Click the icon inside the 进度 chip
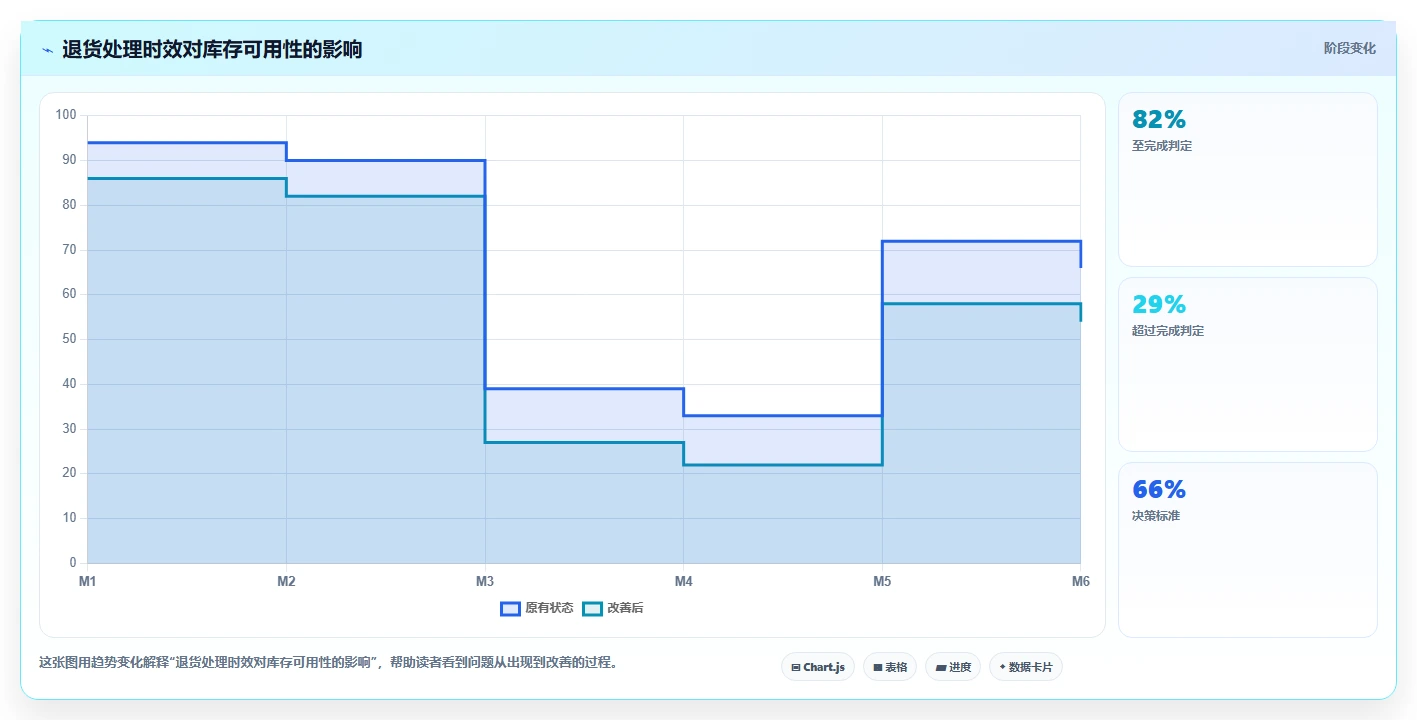The height and width of the screenshot is (720, 1417). pyautogui.click(x=941, y=667)
